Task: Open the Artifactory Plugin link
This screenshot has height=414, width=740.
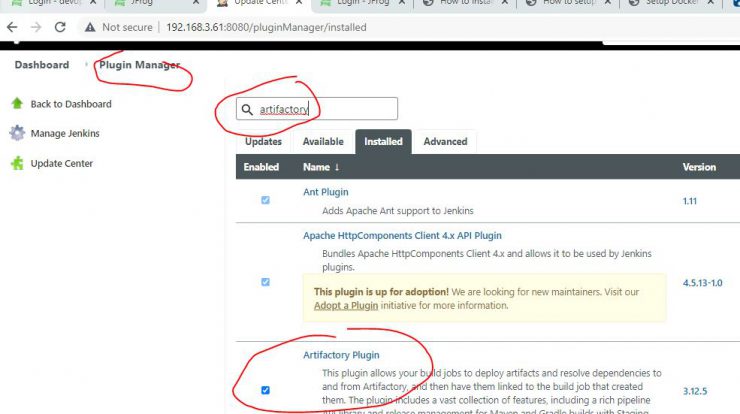Action: [341, 355]
